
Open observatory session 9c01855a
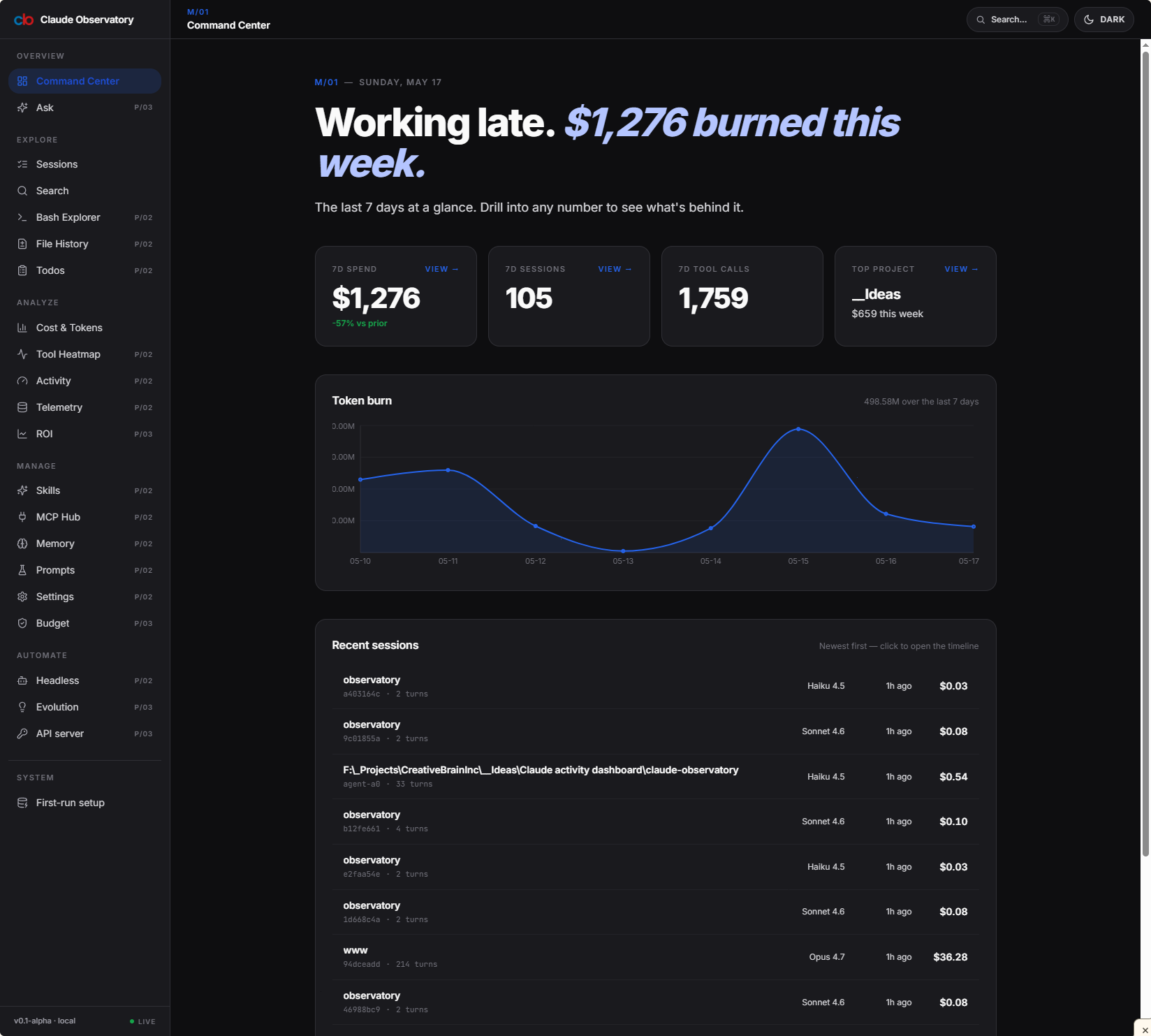coord(655,731)
